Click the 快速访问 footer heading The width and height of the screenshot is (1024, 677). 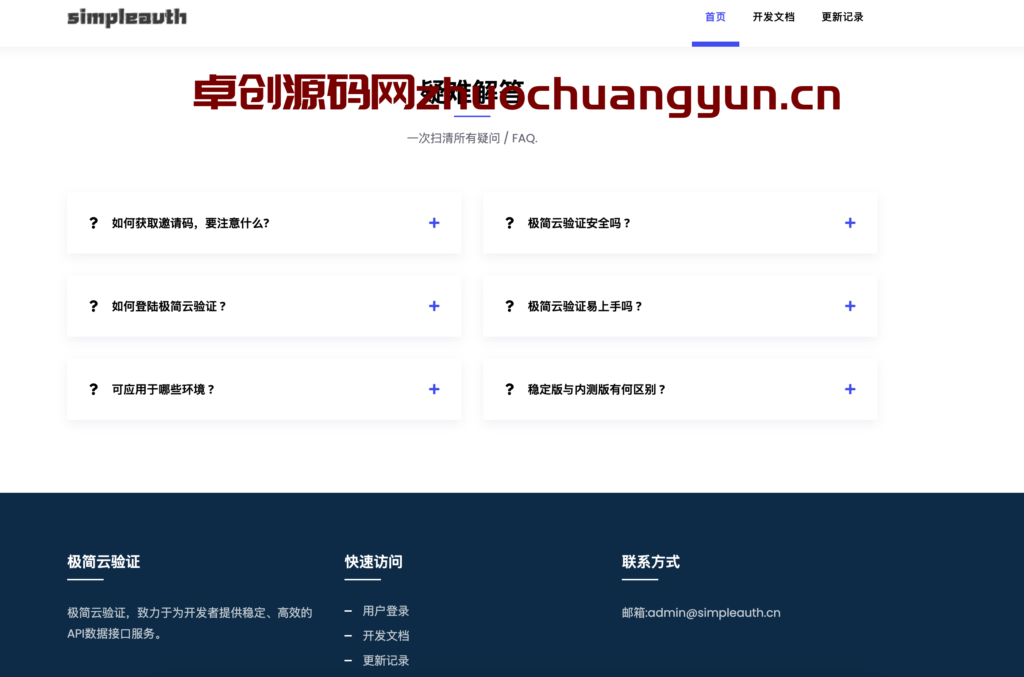(x=374, y=561)
